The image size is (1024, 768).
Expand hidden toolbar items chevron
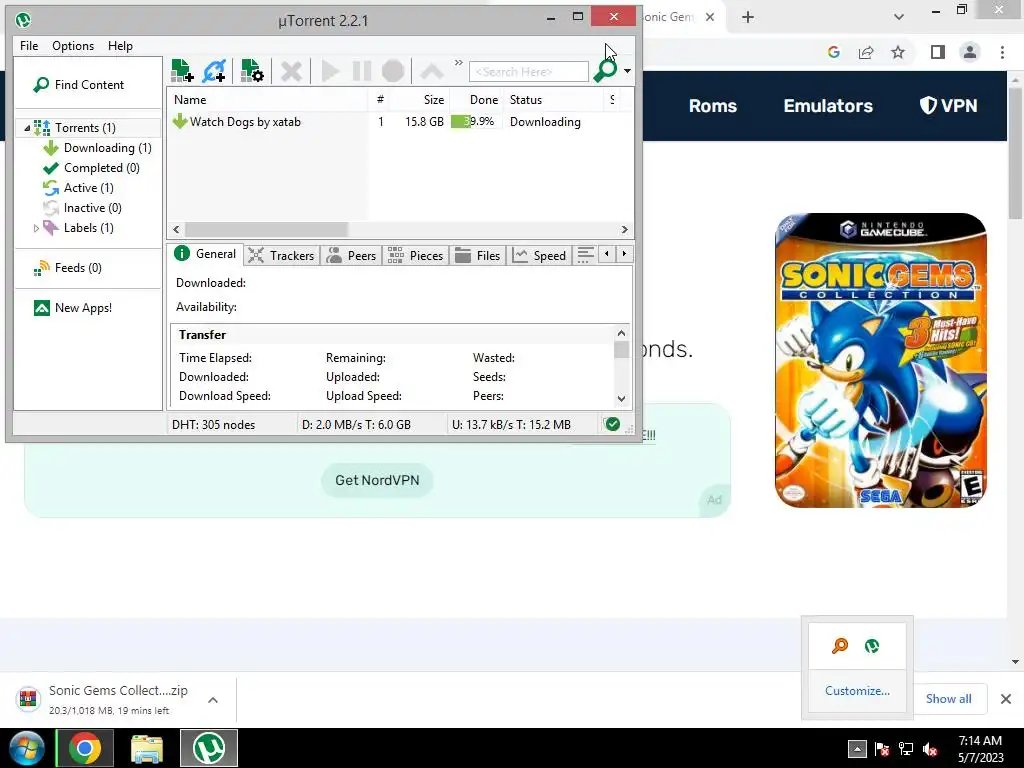[458, 63]
